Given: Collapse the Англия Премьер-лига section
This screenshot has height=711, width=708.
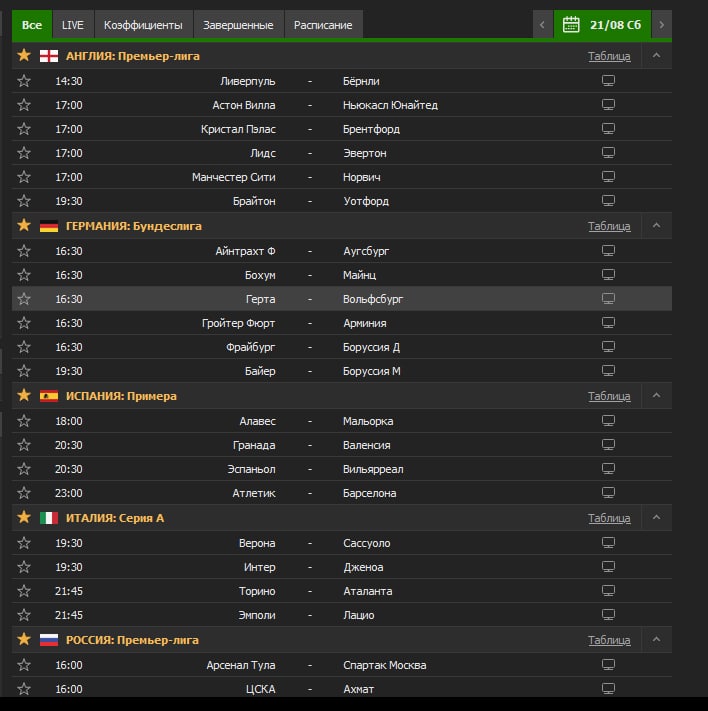Looking at the screenshot, I should pyautogui.click(x=656, y=56).
